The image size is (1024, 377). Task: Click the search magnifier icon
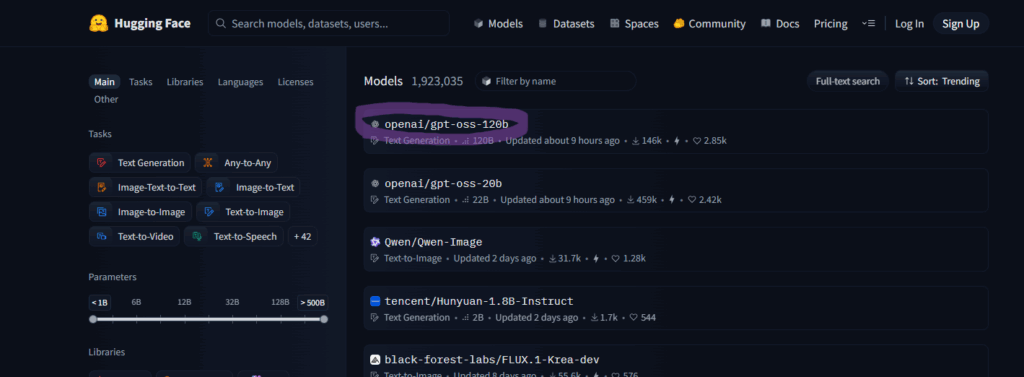pos(221,24)
